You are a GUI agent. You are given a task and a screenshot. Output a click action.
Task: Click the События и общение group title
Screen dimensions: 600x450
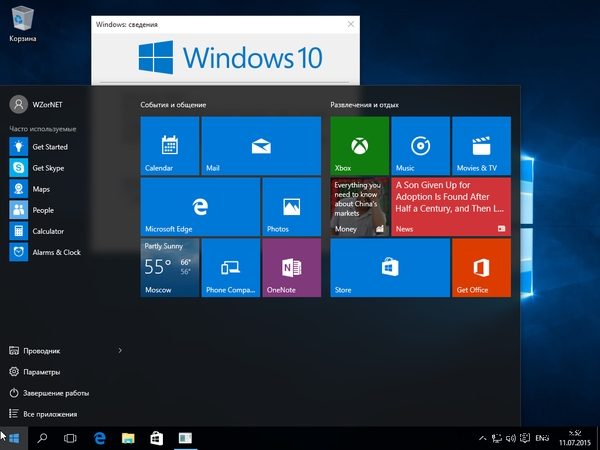173,105
